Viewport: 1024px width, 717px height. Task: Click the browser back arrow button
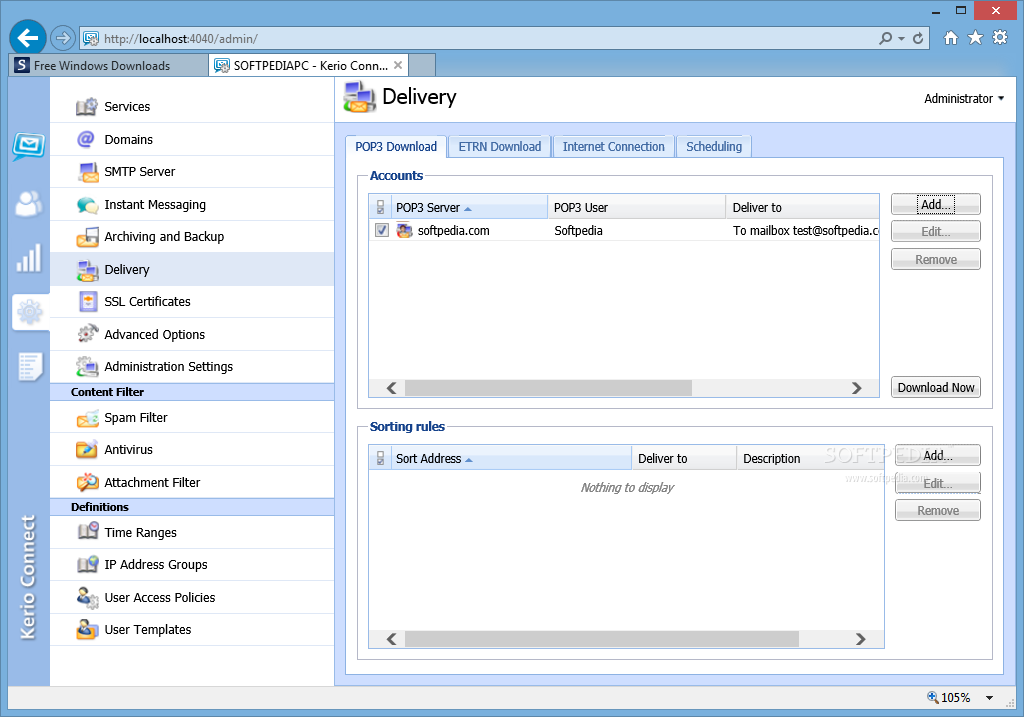coord(28,39)
